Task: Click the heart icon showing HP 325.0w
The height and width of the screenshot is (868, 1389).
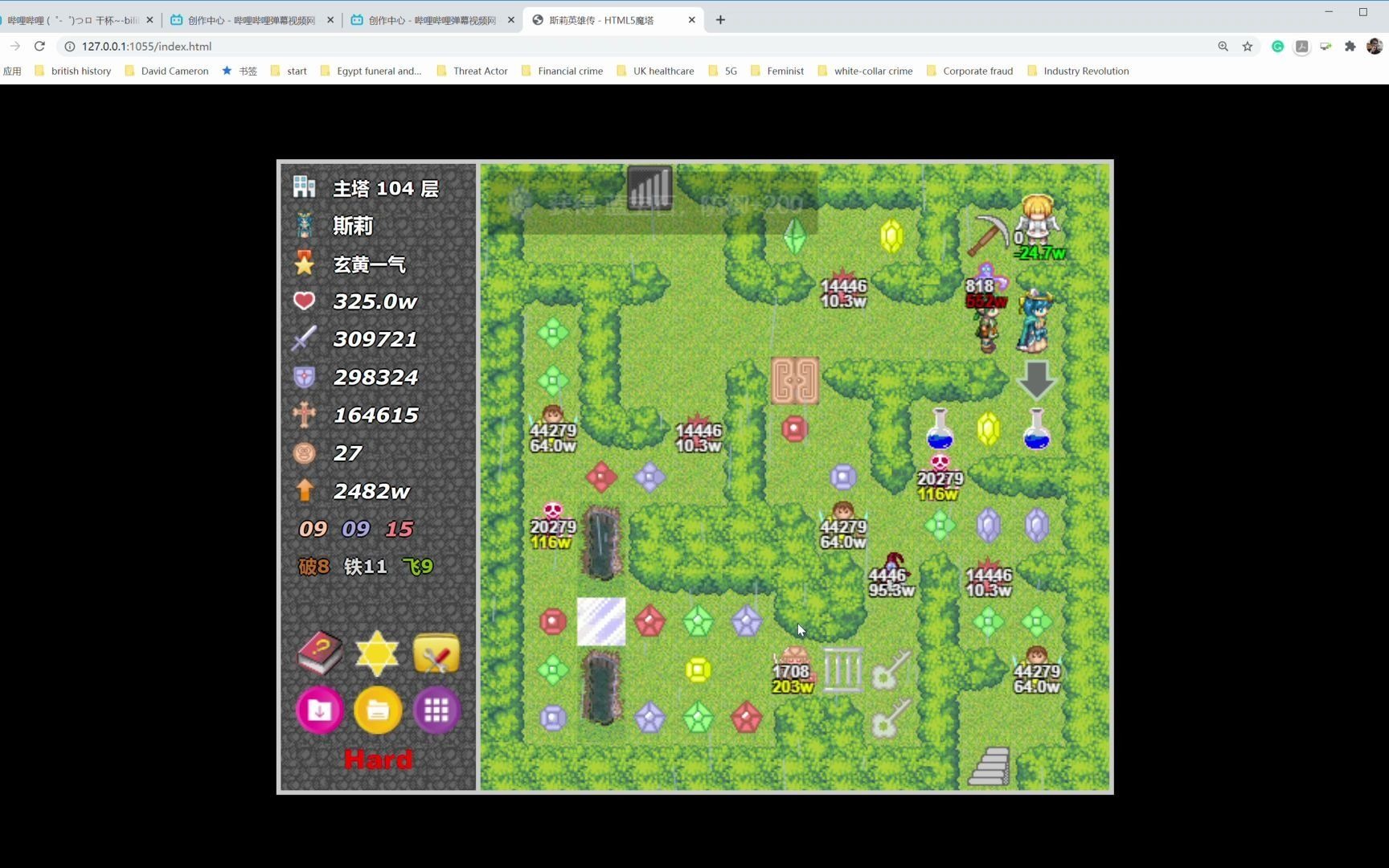Action: click(304, 301)
